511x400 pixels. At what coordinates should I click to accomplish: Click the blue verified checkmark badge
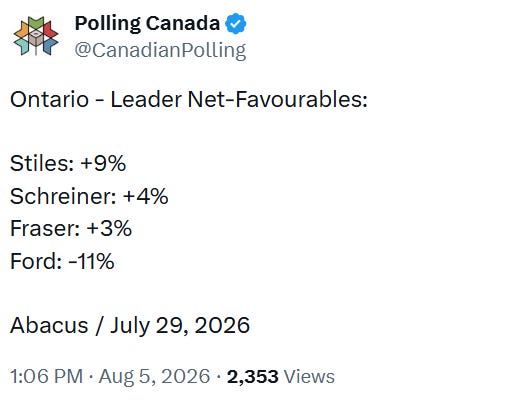[236, 24]
